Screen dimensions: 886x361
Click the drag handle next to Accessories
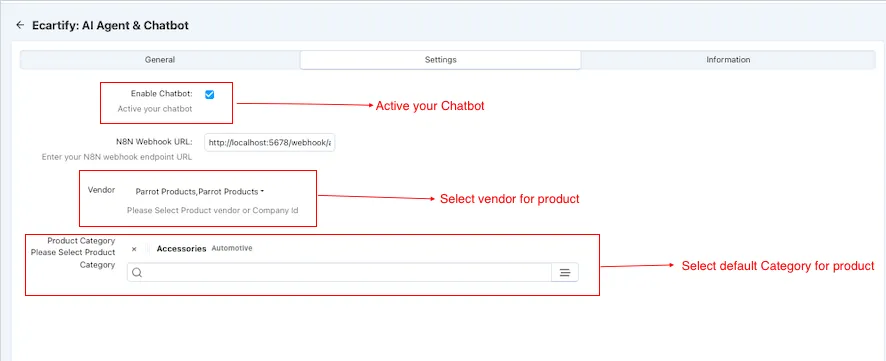tap(148, 249)
